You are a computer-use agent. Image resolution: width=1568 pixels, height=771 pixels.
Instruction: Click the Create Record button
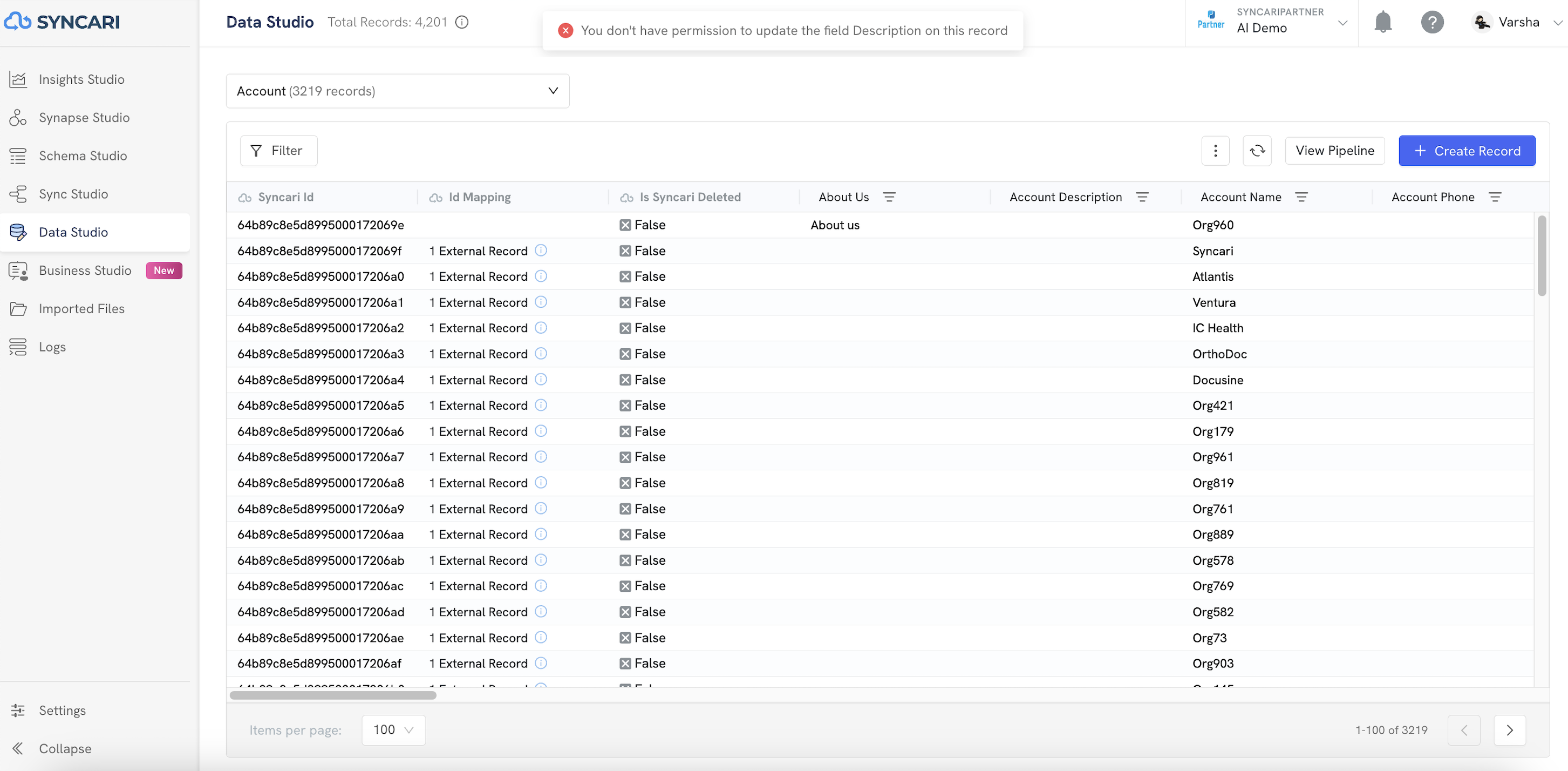click(1467, 151)
